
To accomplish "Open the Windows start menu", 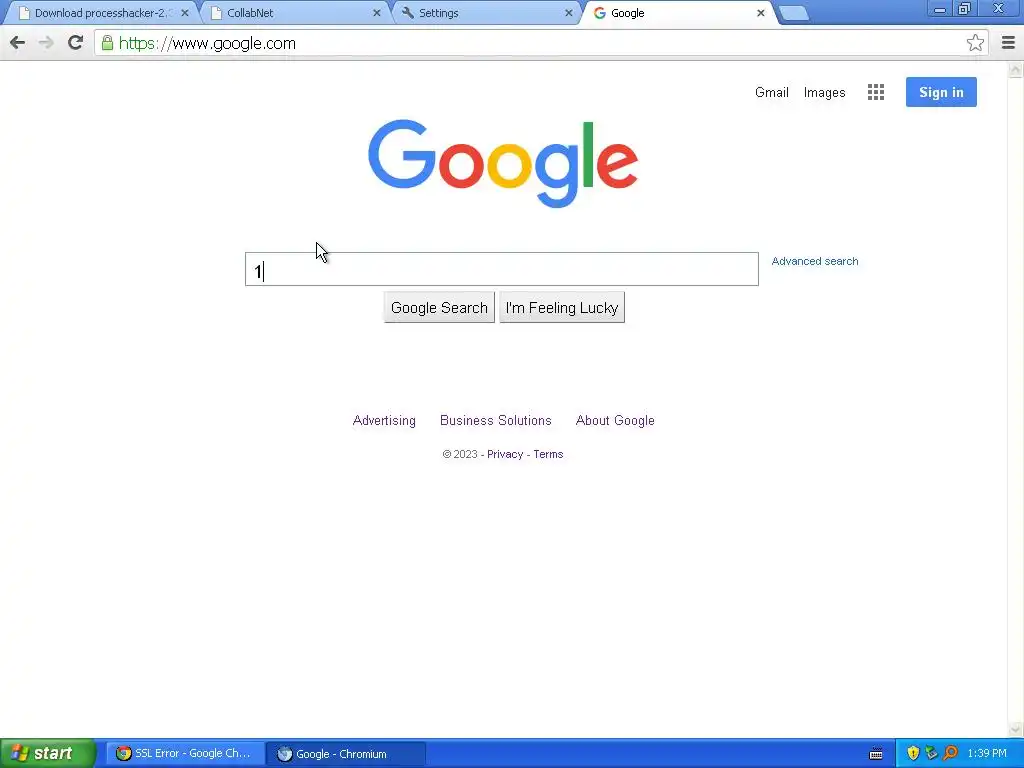I will [x=47, y=753].
